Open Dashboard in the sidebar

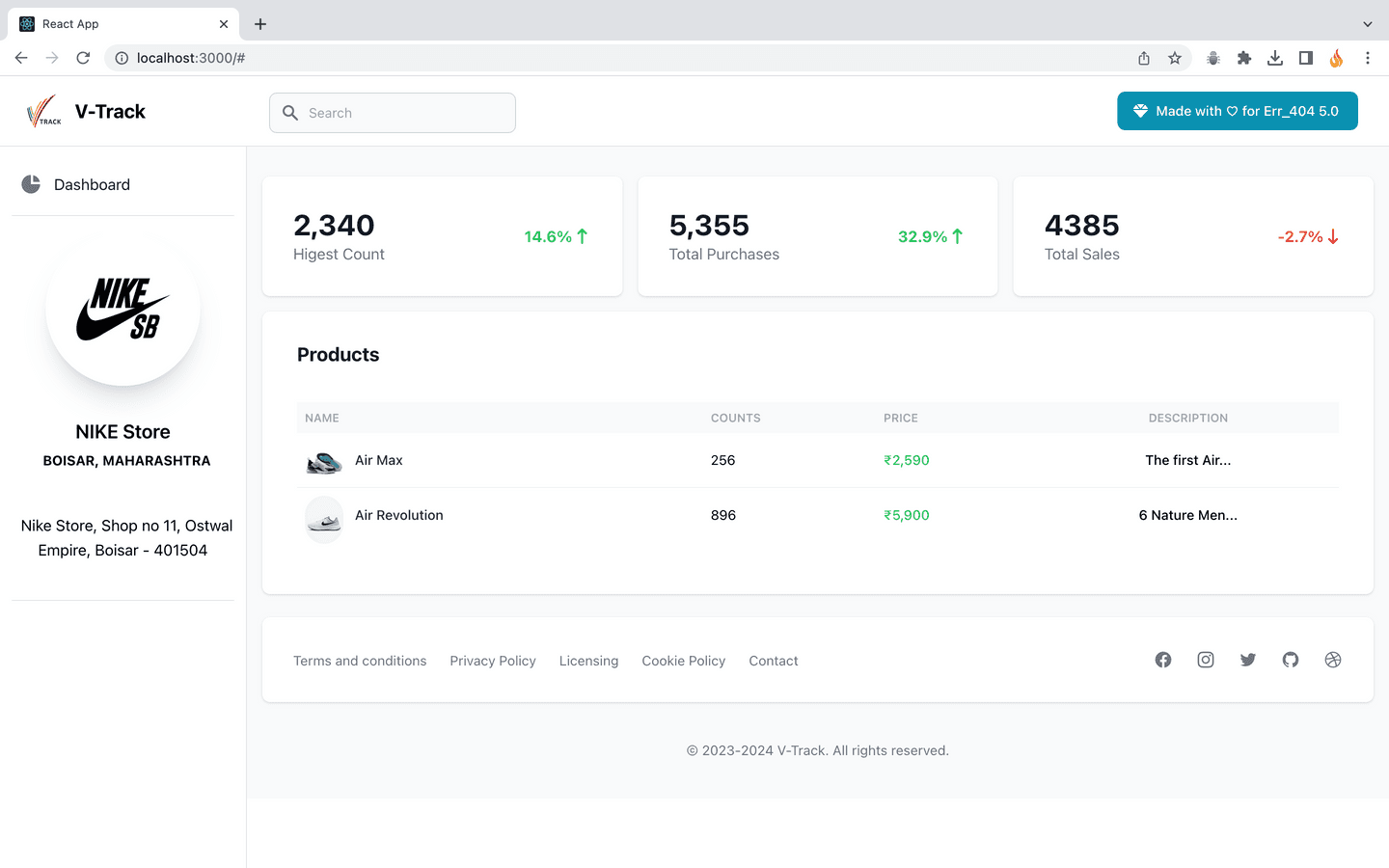pos(123,184)
